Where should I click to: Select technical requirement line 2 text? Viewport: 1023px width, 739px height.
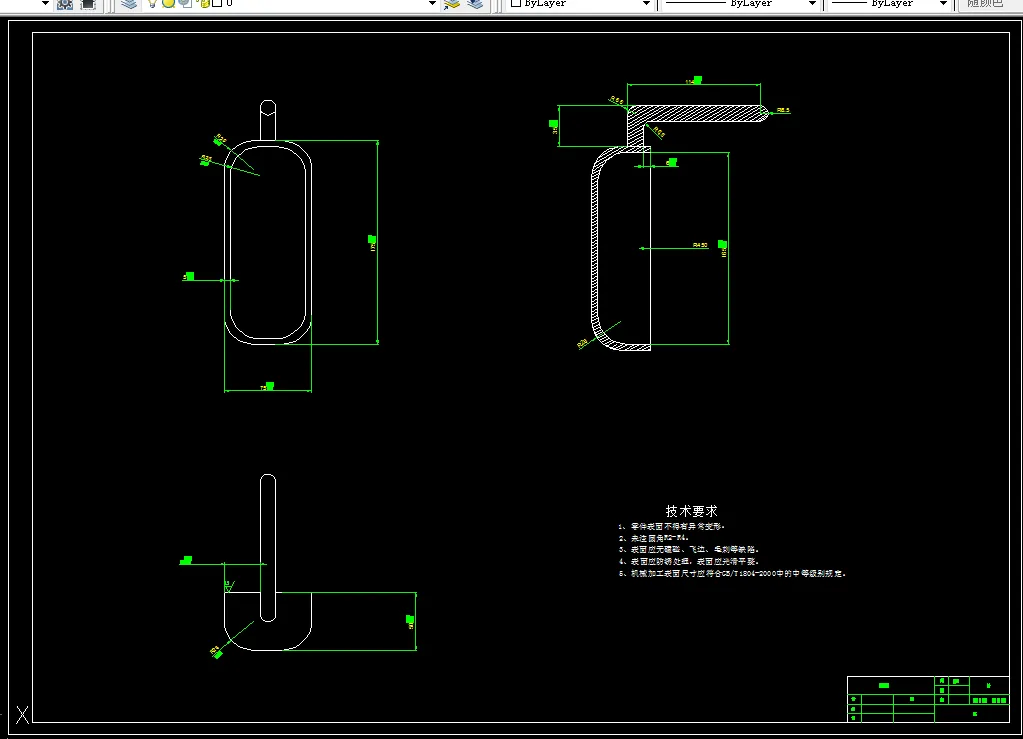654,538
